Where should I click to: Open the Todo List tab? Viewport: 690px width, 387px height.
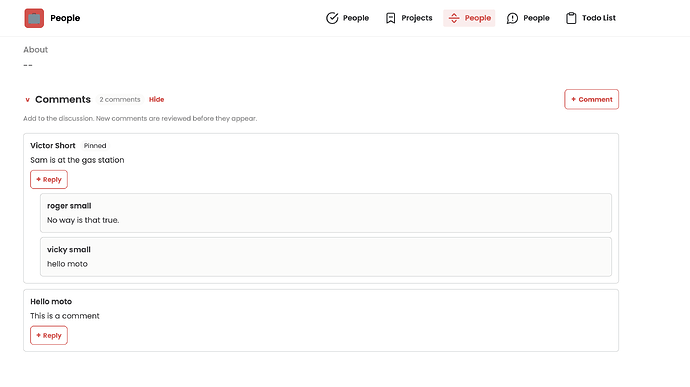coord(591,18)
